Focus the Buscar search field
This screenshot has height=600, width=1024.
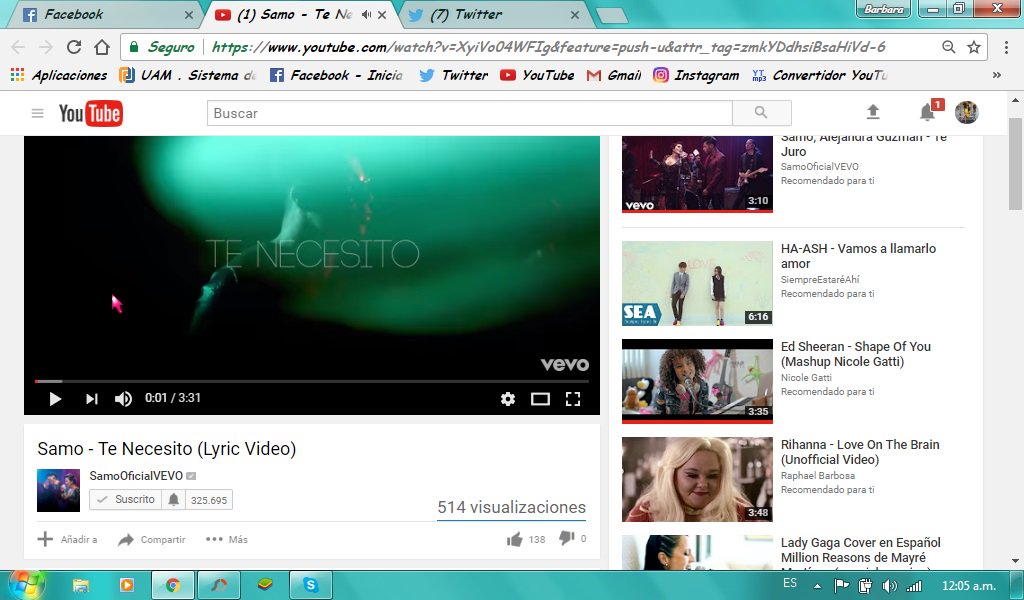click(470, 113)
